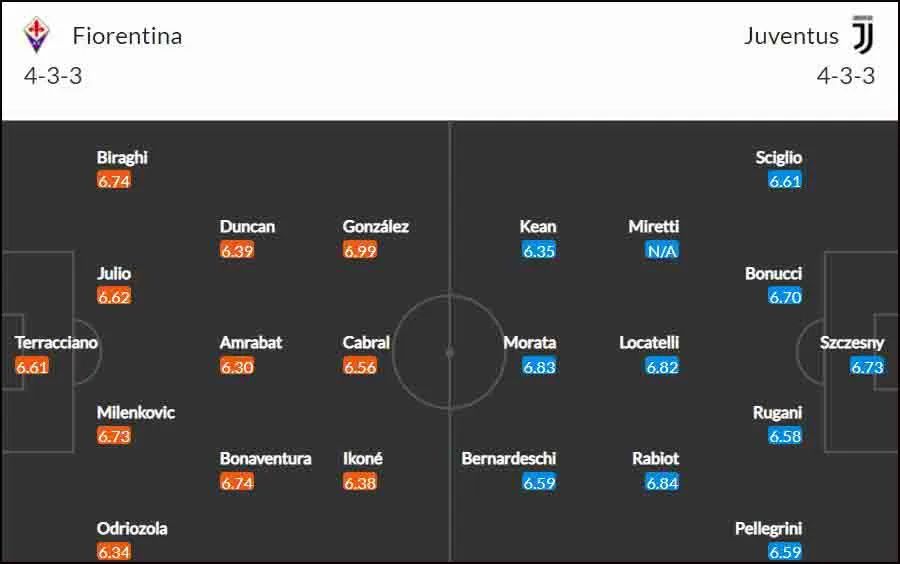Click the Juventus club logo icon
The width and height of the screenshot is (900, 564).
863,34
